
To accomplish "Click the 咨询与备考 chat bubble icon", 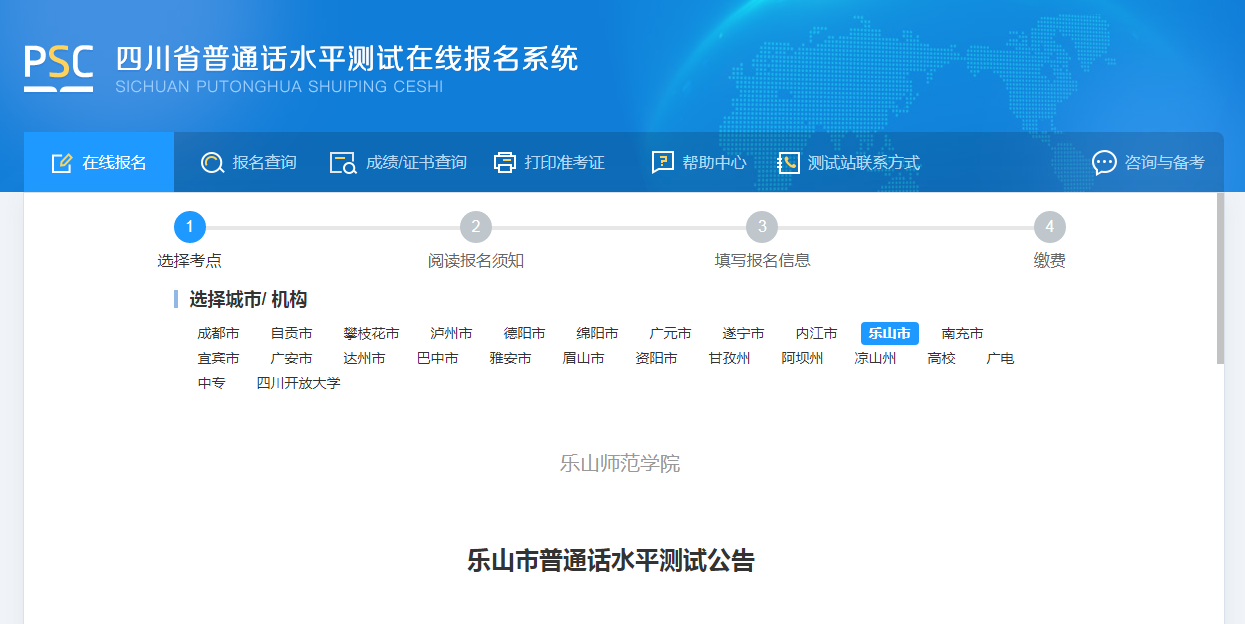I will point(1104,163).
